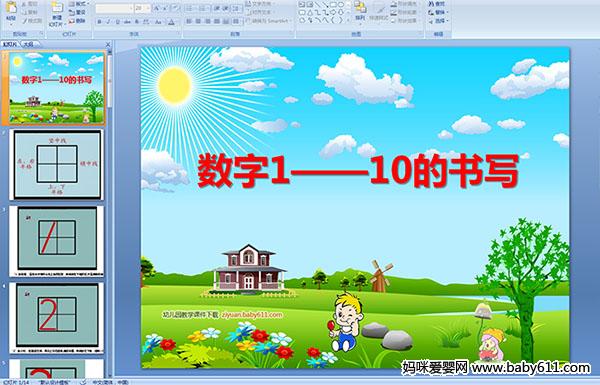Switch to the Outline tab
Image resolution: width=600 pixels, height=385 pixels.
[28, 44]
